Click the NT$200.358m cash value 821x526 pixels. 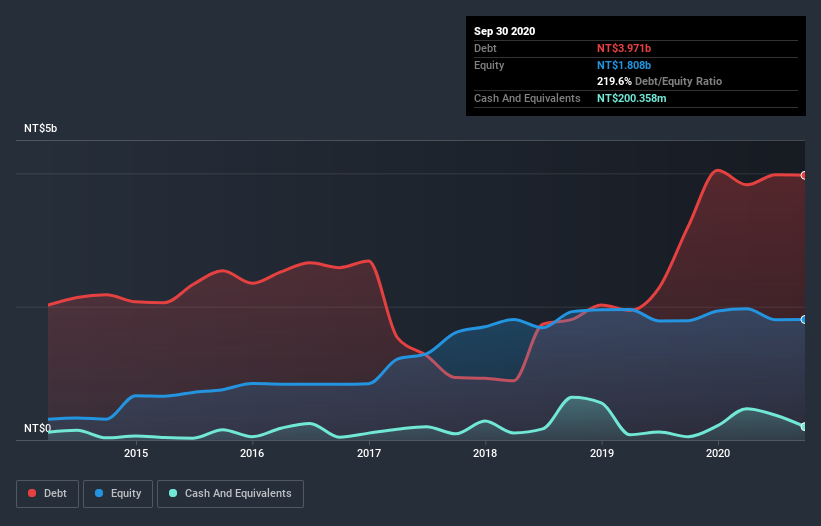631,98
